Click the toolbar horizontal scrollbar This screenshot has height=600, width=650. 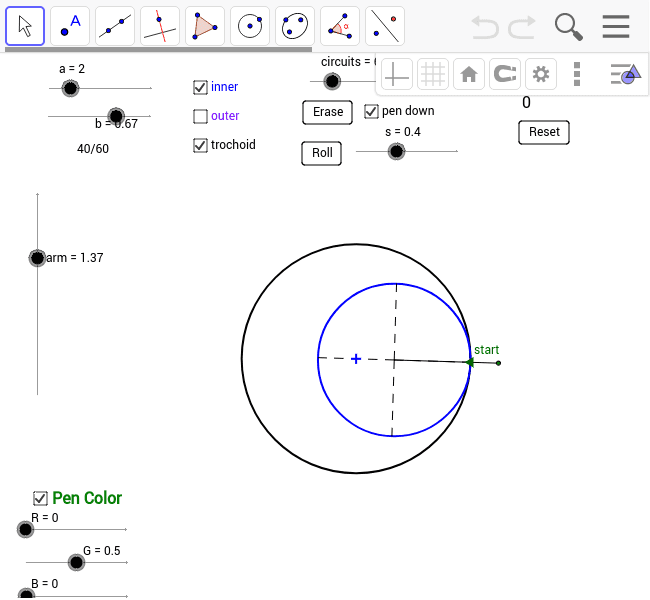pyautogui.click(x=158, y=49)
